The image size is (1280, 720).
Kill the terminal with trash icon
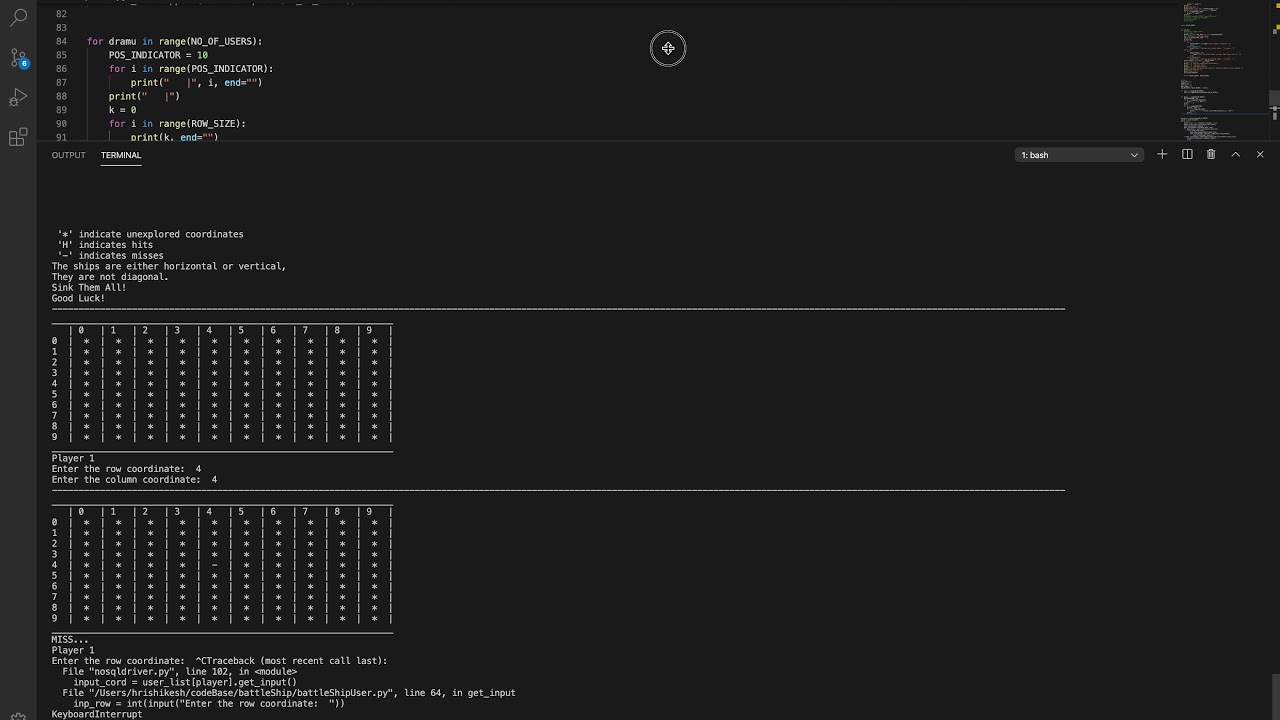(1211, 155)
